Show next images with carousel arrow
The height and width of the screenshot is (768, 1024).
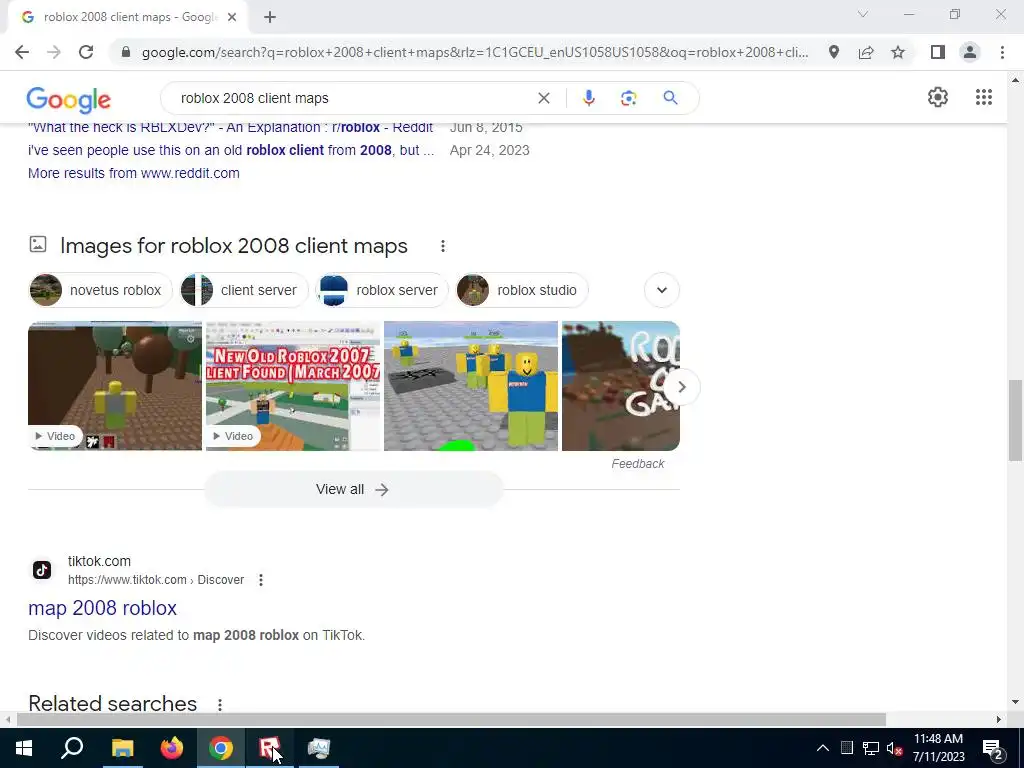coord(681,387)
